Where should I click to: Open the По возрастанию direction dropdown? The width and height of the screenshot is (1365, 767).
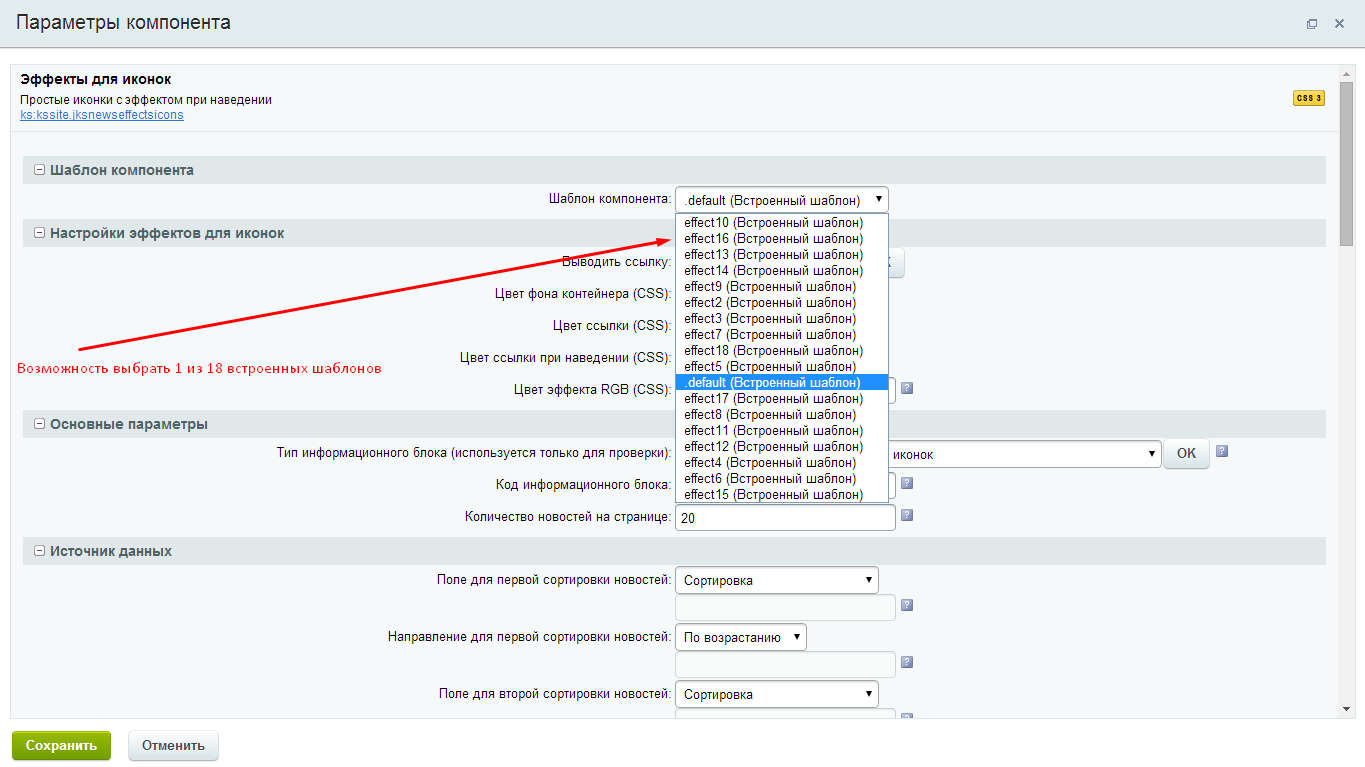(x=740, y=637)
